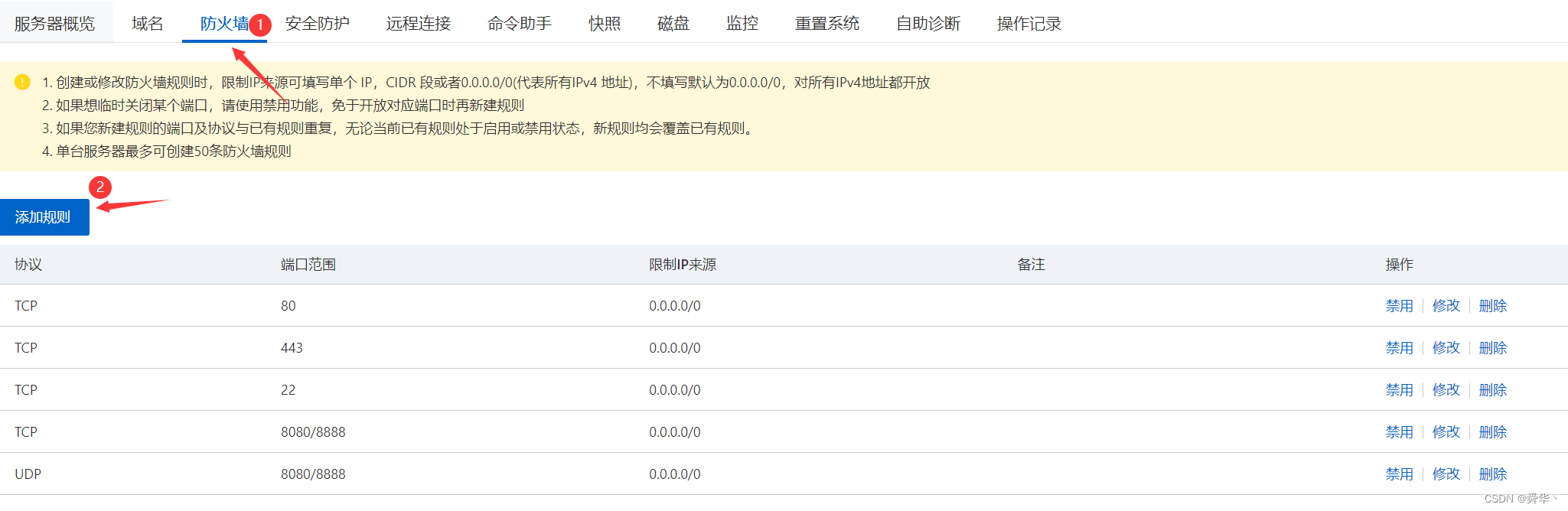The height and width of the screenshot is (511, 1568).
Task: Disable the UDP 8080/8888 rule
Action: point(1399,474)
